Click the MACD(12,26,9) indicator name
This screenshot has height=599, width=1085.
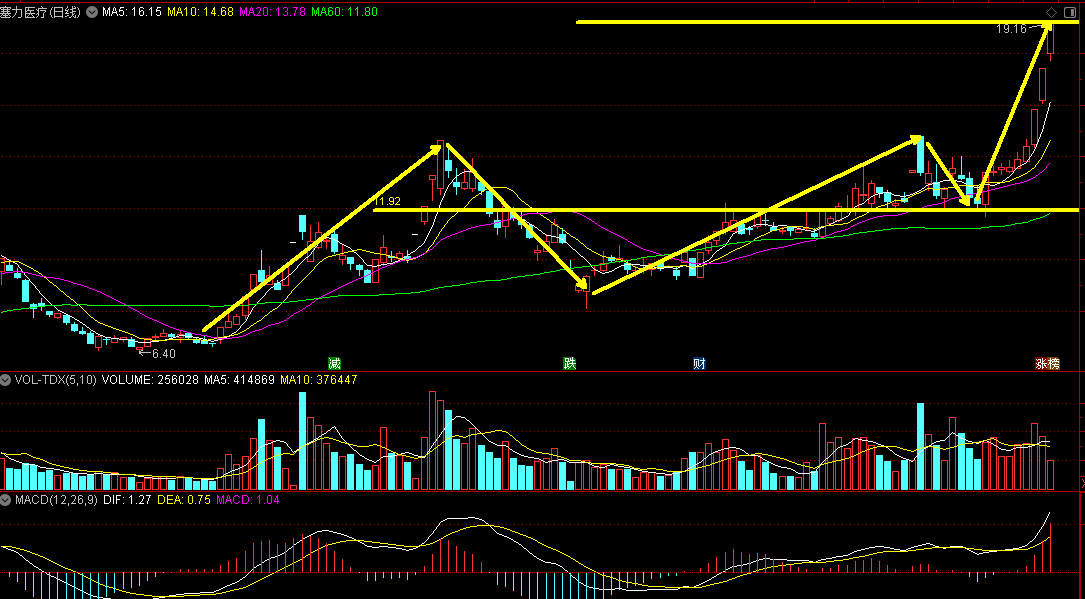[56, 499]
